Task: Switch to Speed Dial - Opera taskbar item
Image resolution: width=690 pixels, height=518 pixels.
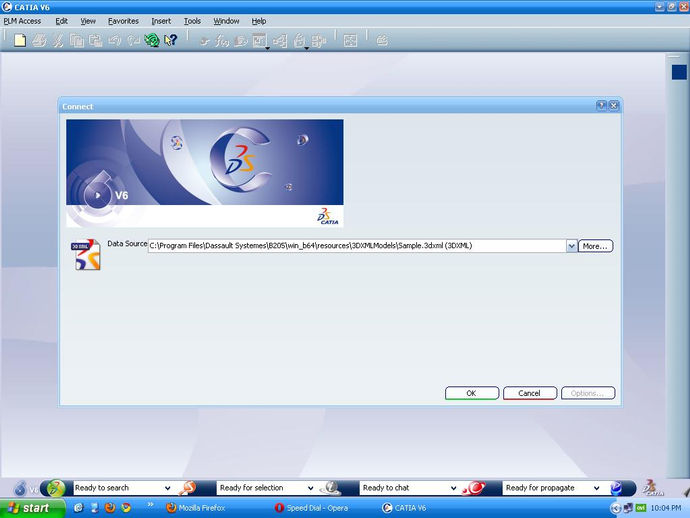Action: click(x=312, y=508)
